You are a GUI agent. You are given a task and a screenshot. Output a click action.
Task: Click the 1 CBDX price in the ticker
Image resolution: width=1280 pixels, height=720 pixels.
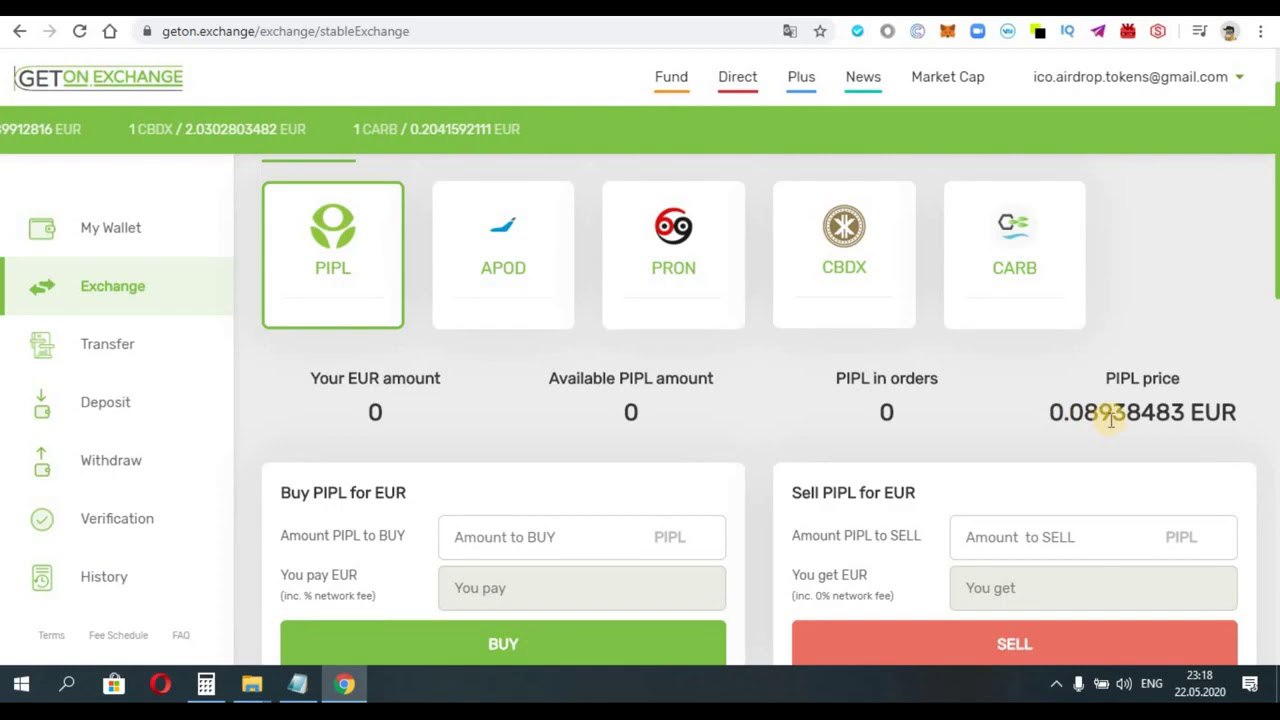(x=217, y=129)
